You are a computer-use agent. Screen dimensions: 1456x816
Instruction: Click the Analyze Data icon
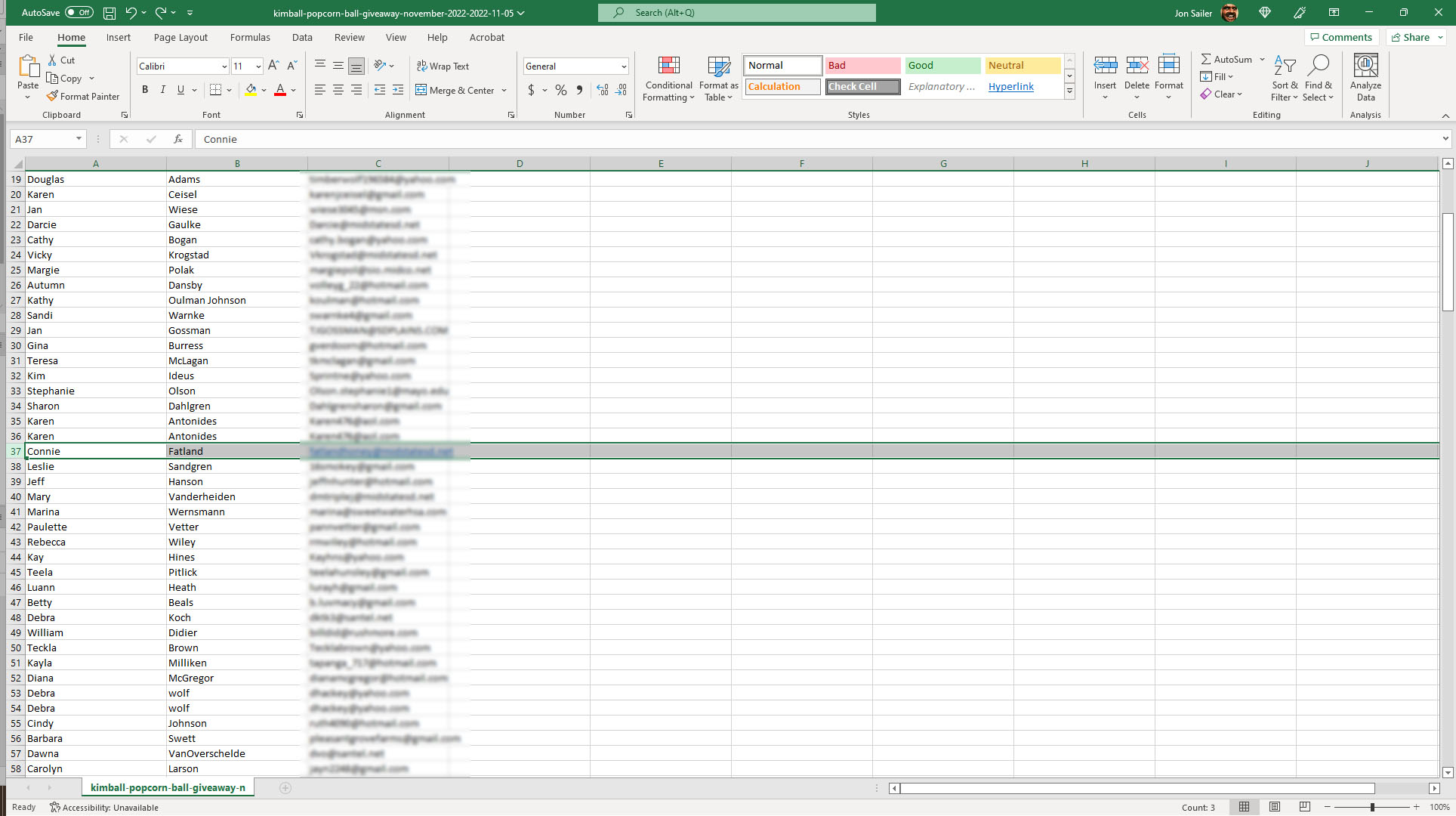pyautogui.click(x=1365, y=66)
